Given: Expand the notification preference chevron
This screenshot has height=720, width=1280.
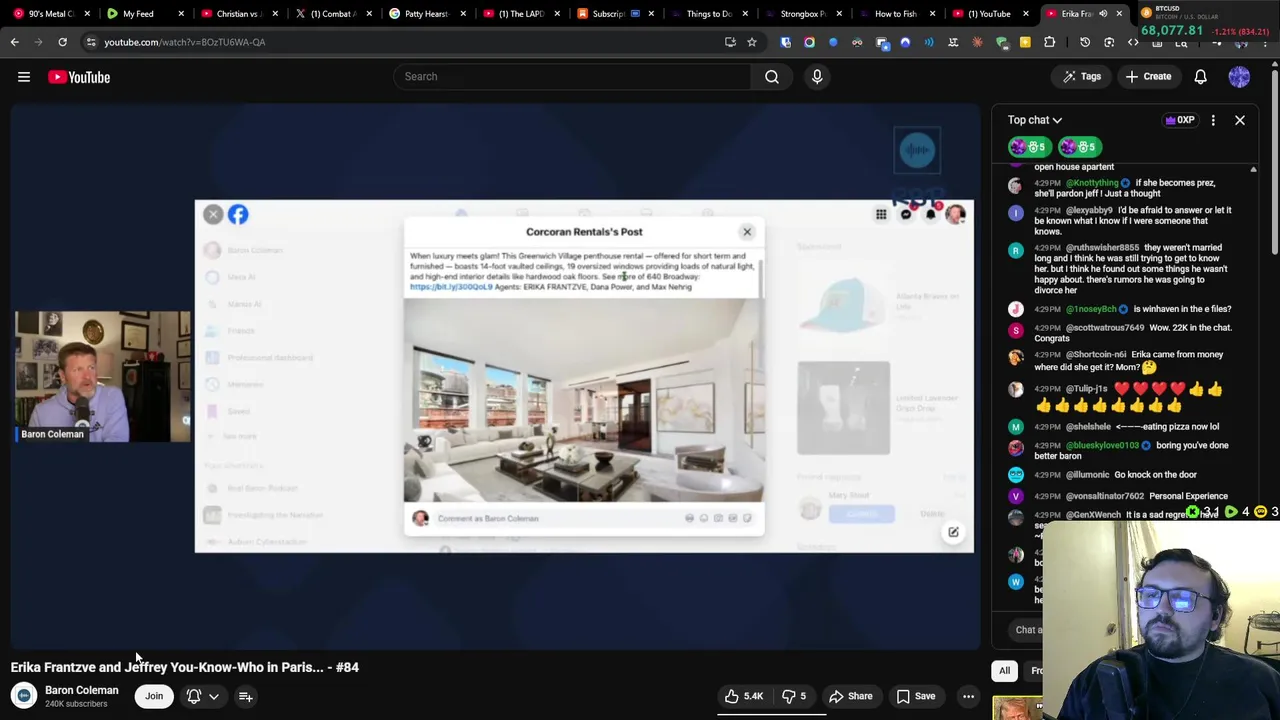Looking at the screenshot, I should pyautogui.click(x=213, y=697).
